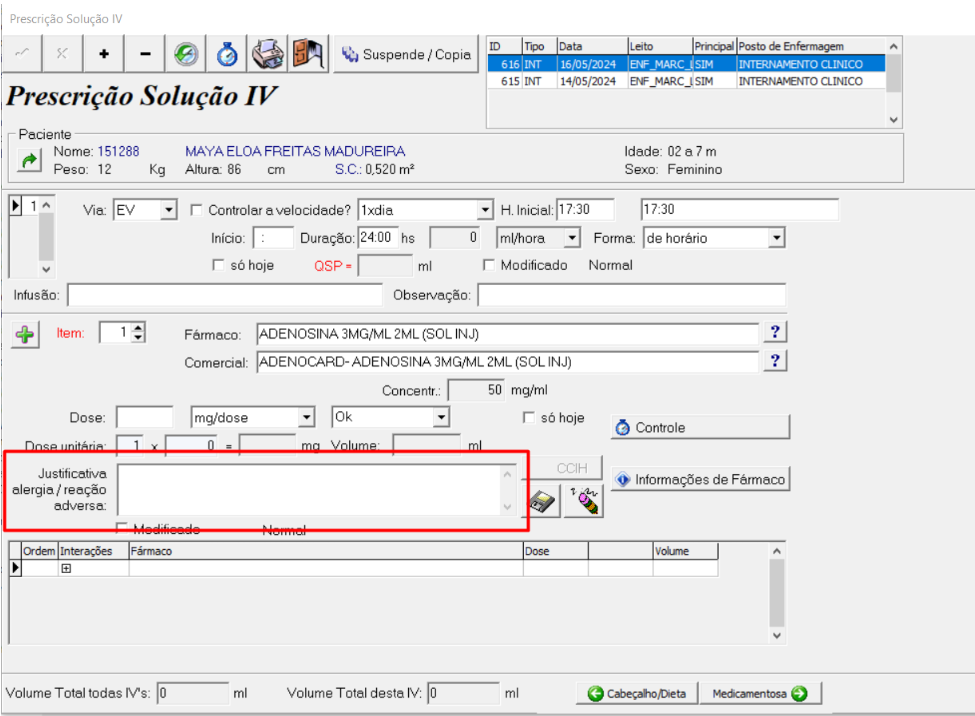Click the H. Inicial time field
This screenshot has width=975, height=716.
[585, 210]
